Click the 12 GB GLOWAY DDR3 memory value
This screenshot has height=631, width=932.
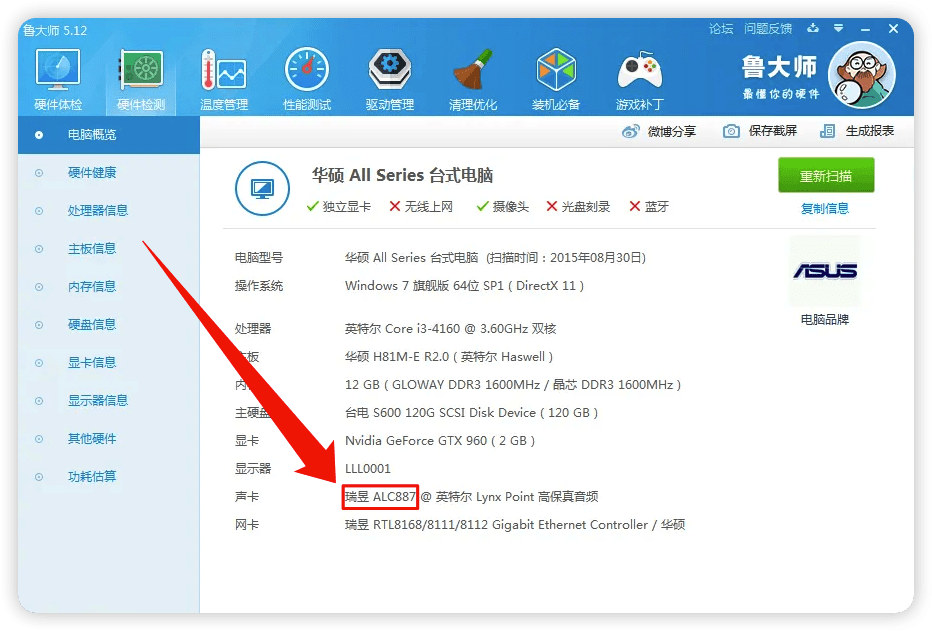[x=513, y=384]
